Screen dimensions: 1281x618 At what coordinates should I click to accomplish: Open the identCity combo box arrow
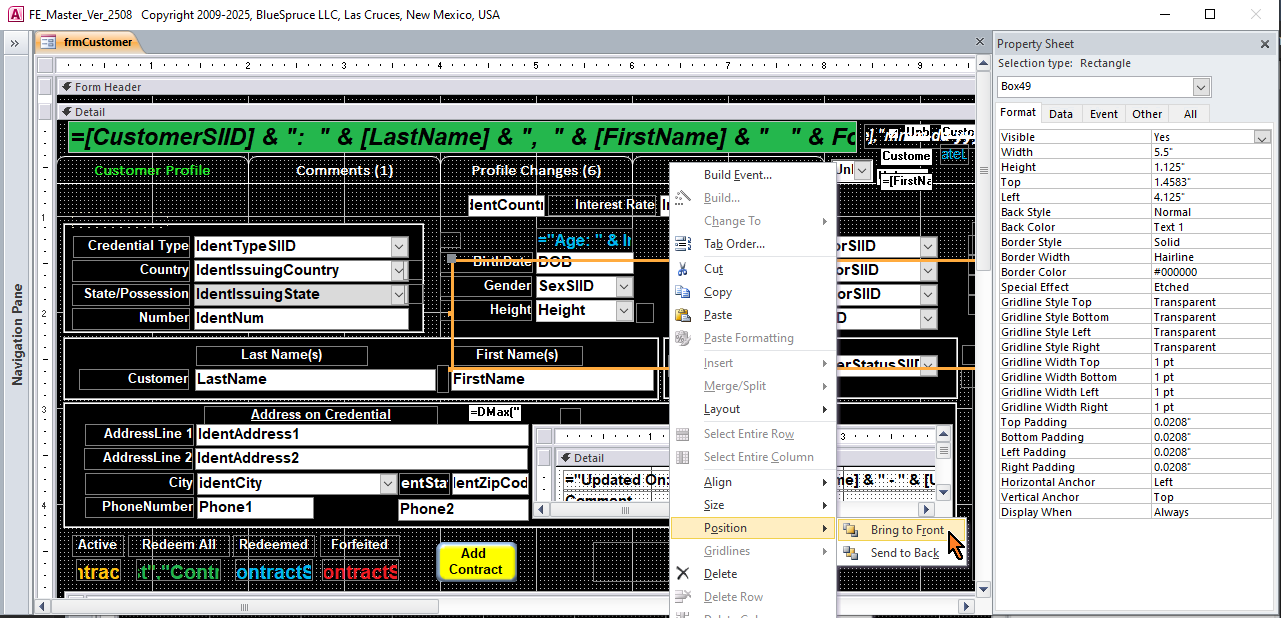(388, 483)
